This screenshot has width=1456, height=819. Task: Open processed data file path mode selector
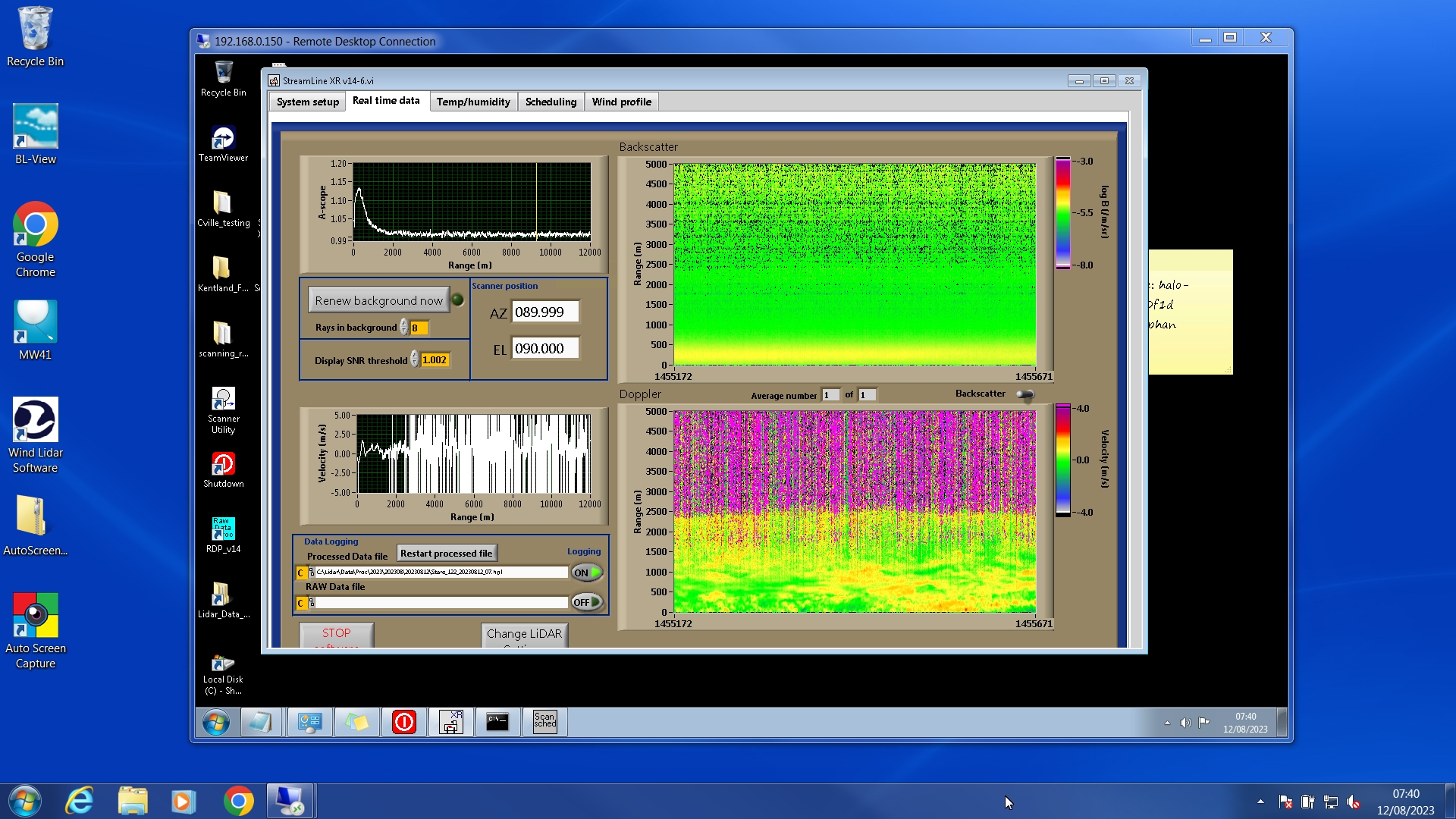point(301,573)
